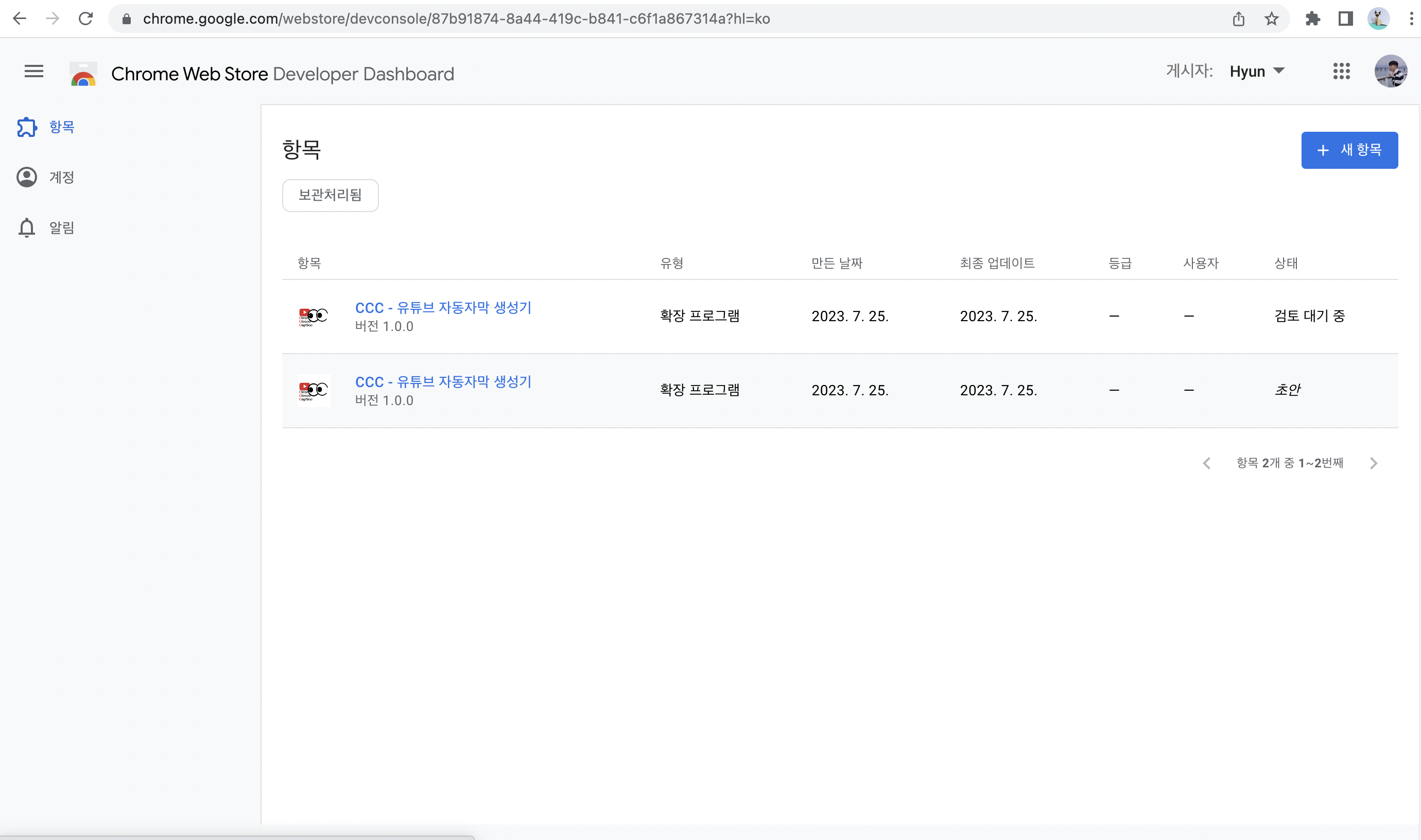Screen dimensions: 1421x840
Task: Toggle the browser side panel icon
Action: coord(1345,19)
